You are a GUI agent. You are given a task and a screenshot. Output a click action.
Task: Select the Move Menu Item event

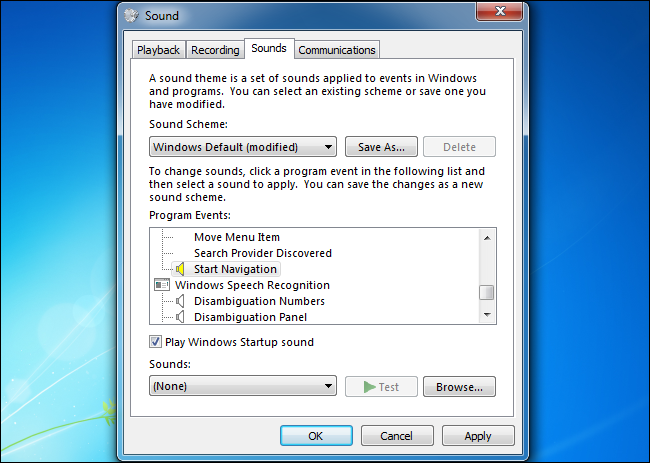pos(237,237)
